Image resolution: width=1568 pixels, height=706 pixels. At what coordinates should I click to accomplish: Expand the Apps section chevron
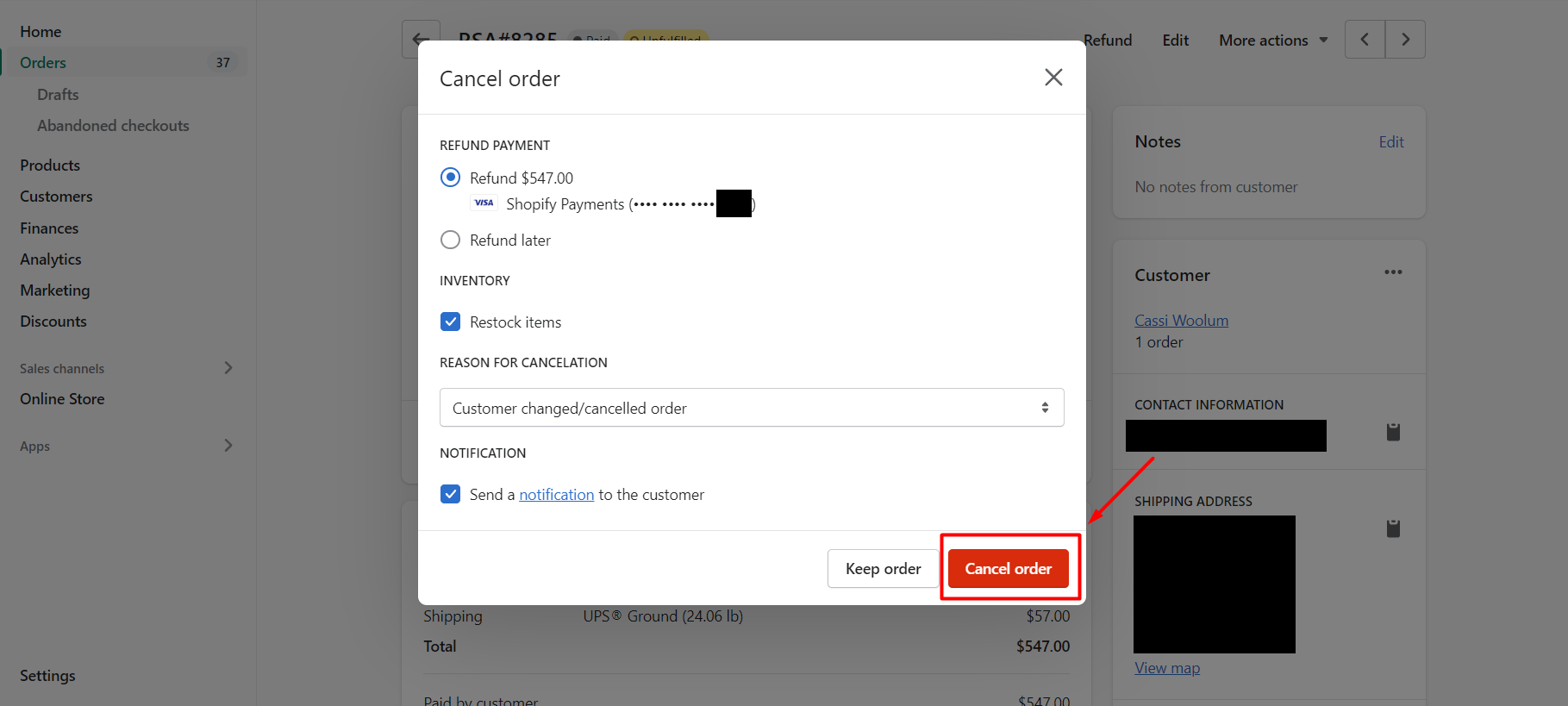228,446
